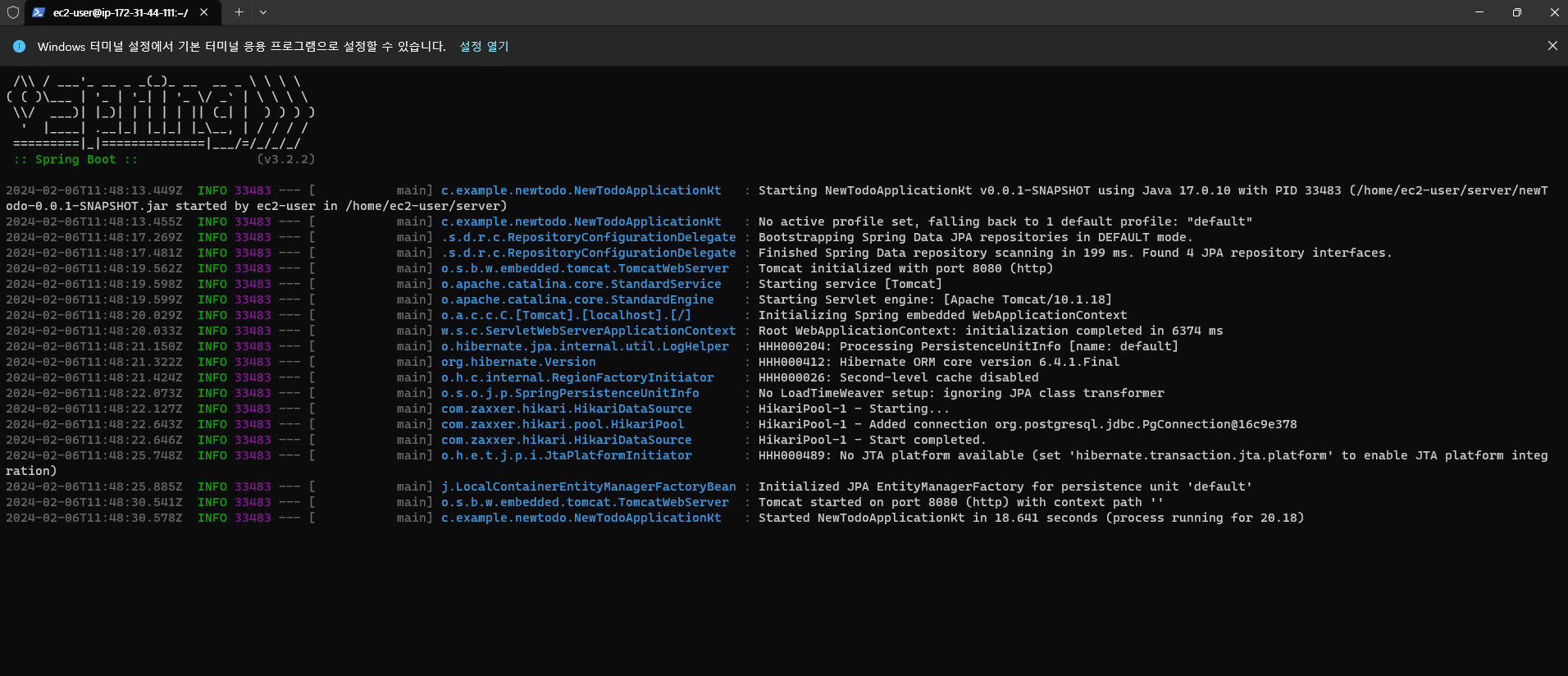Viewport: 1568px width, 676px height.
Task: Click 'Initializing Spring embedded WebApplicationContext' message
Action: click(942, 315)
